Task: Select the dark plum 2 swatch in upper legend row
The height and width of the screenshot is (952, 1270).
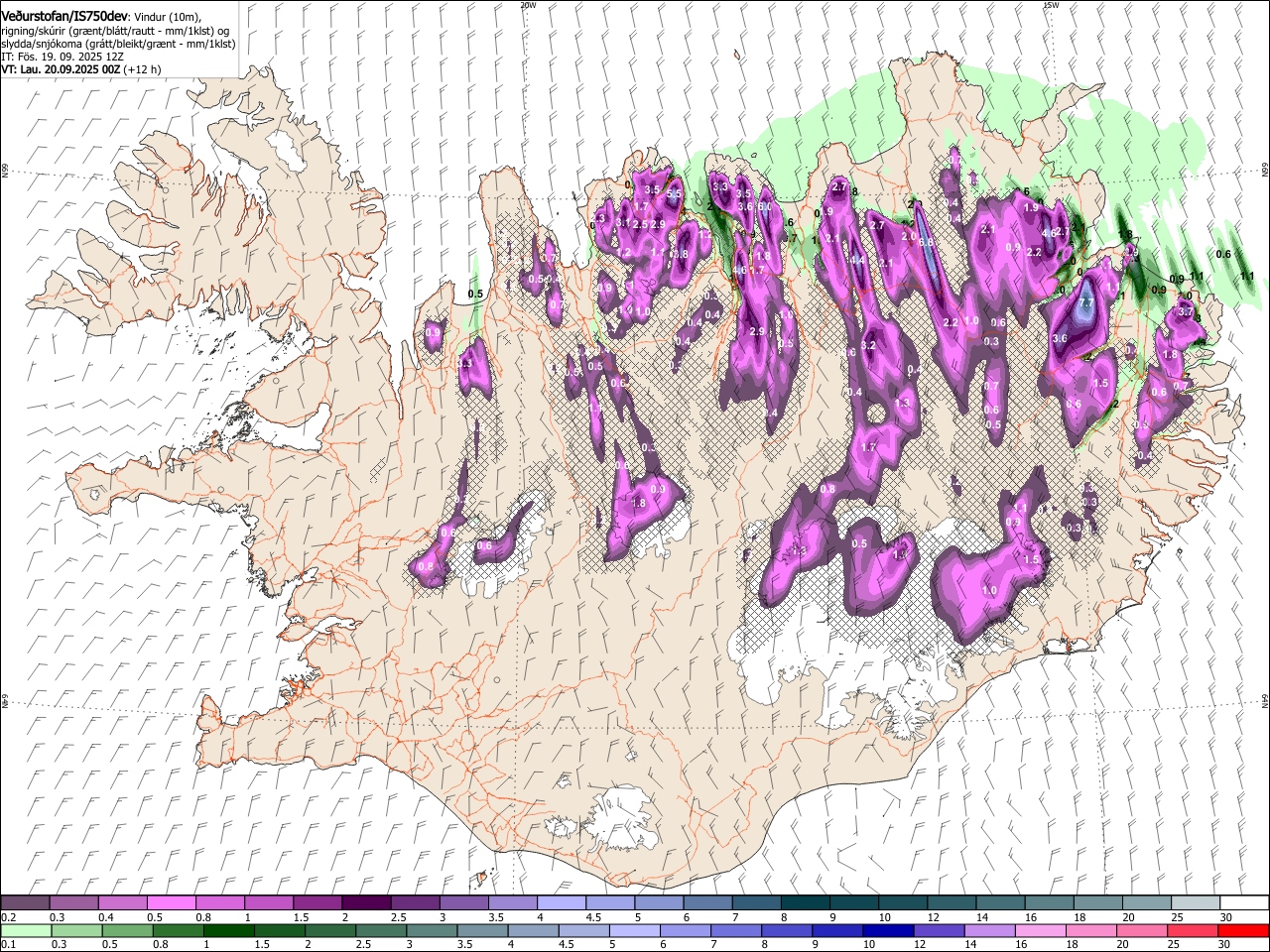Action: [365, 902]
